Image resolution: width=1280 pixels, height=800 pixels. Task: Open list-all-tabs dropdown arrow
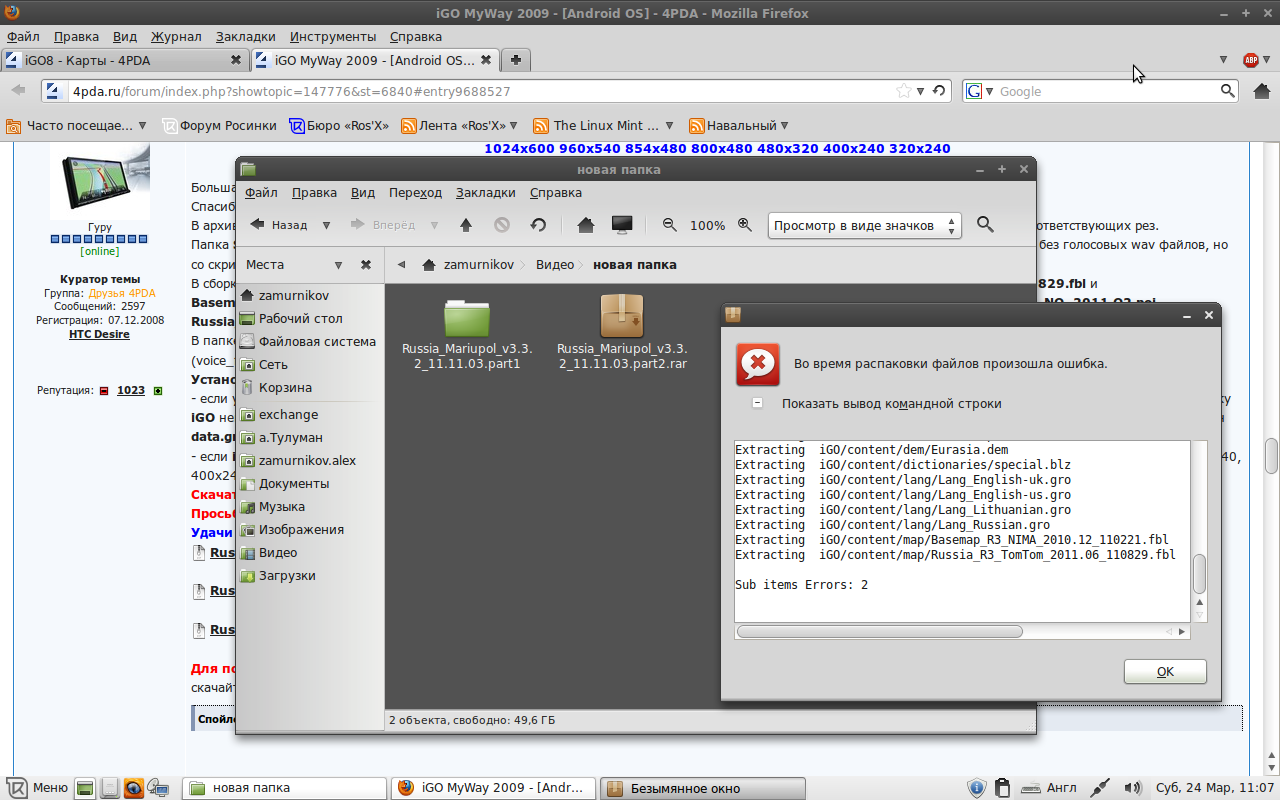pyautogui.click(x=1223, y=60)
